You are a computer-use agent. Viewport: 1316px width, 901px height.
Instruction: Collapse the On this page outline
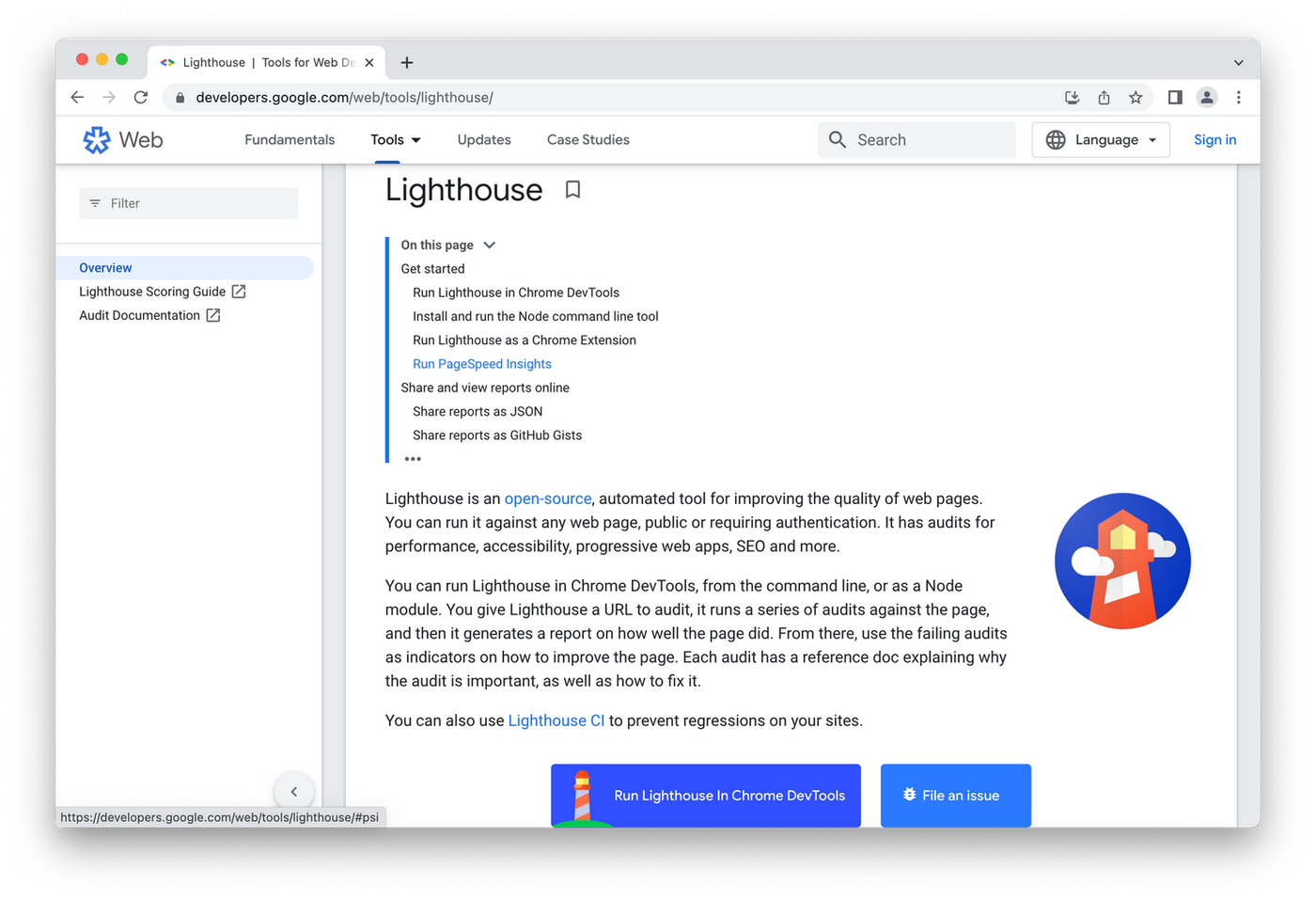point(489,245)
